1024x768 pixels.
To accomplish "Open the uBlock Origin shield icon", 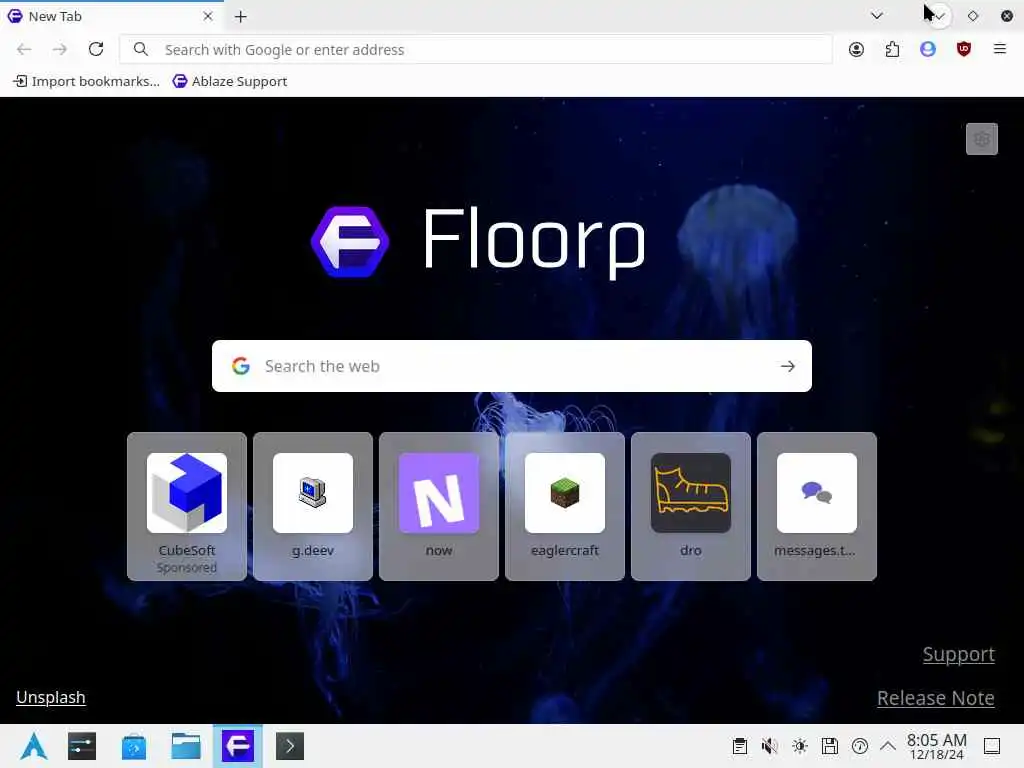I will [x=963, y=49].
